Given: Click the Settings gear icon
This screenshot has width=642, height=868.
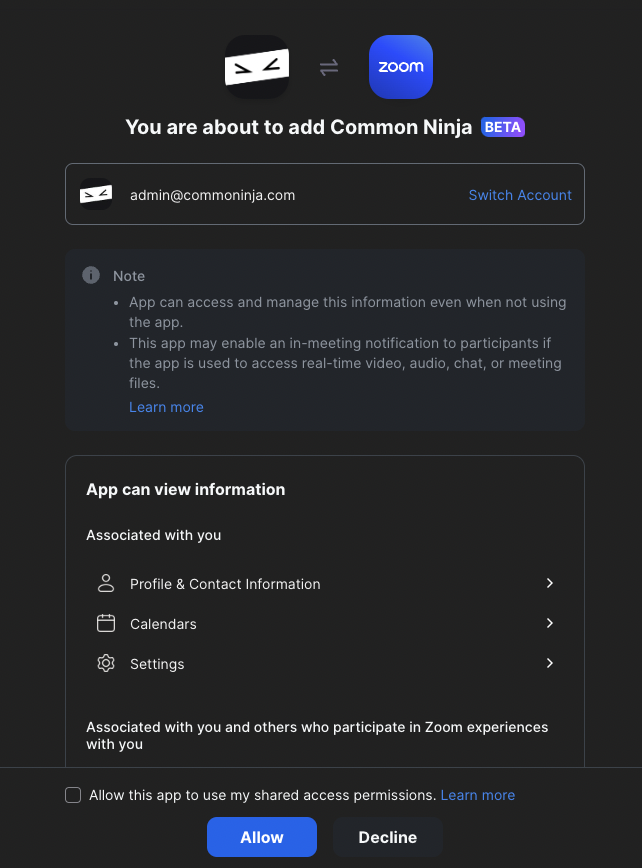Looking at the screenshot, I should pos(106,663).
